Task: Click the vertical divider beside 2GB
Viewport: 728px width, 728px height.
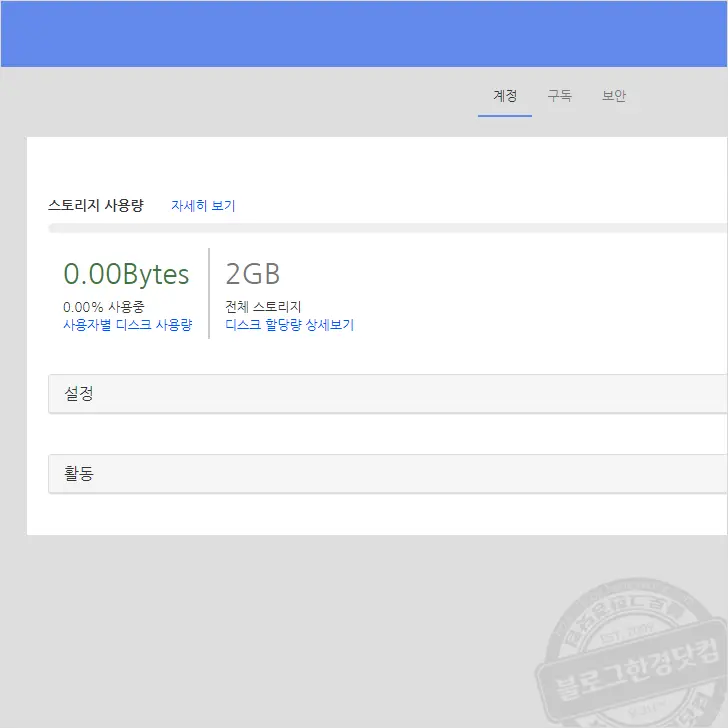Action: point(209,293)
